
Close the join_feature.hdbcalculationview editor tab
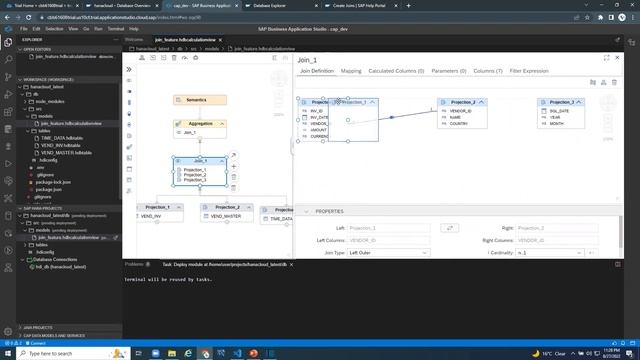pyautogui.click(x=220, y=40)
